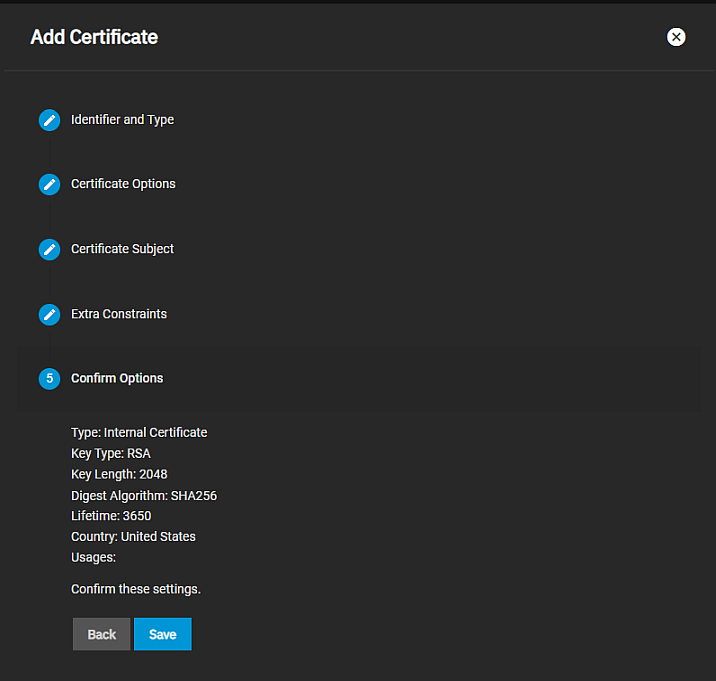Click the Add Certificate title text
716x681 pixels.
(x=94, y=37)
